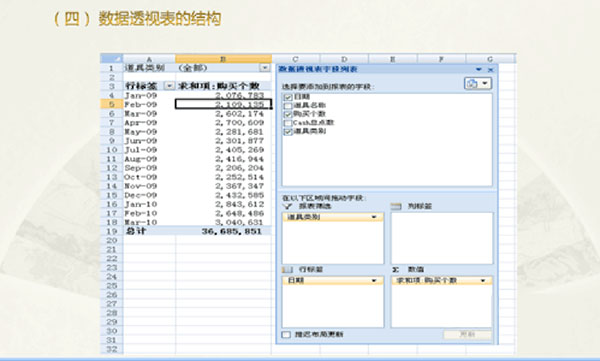600x361 pixels.
Task: Open the 道具类别 filter dropdown in cell B1
Action: [264, 68]
